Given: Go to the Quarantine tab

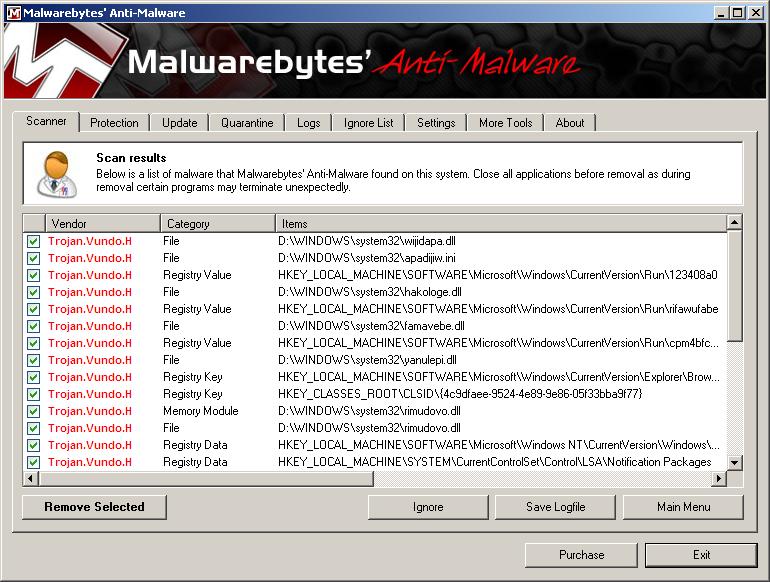Looking at the screenshot, I should point(247,123).
